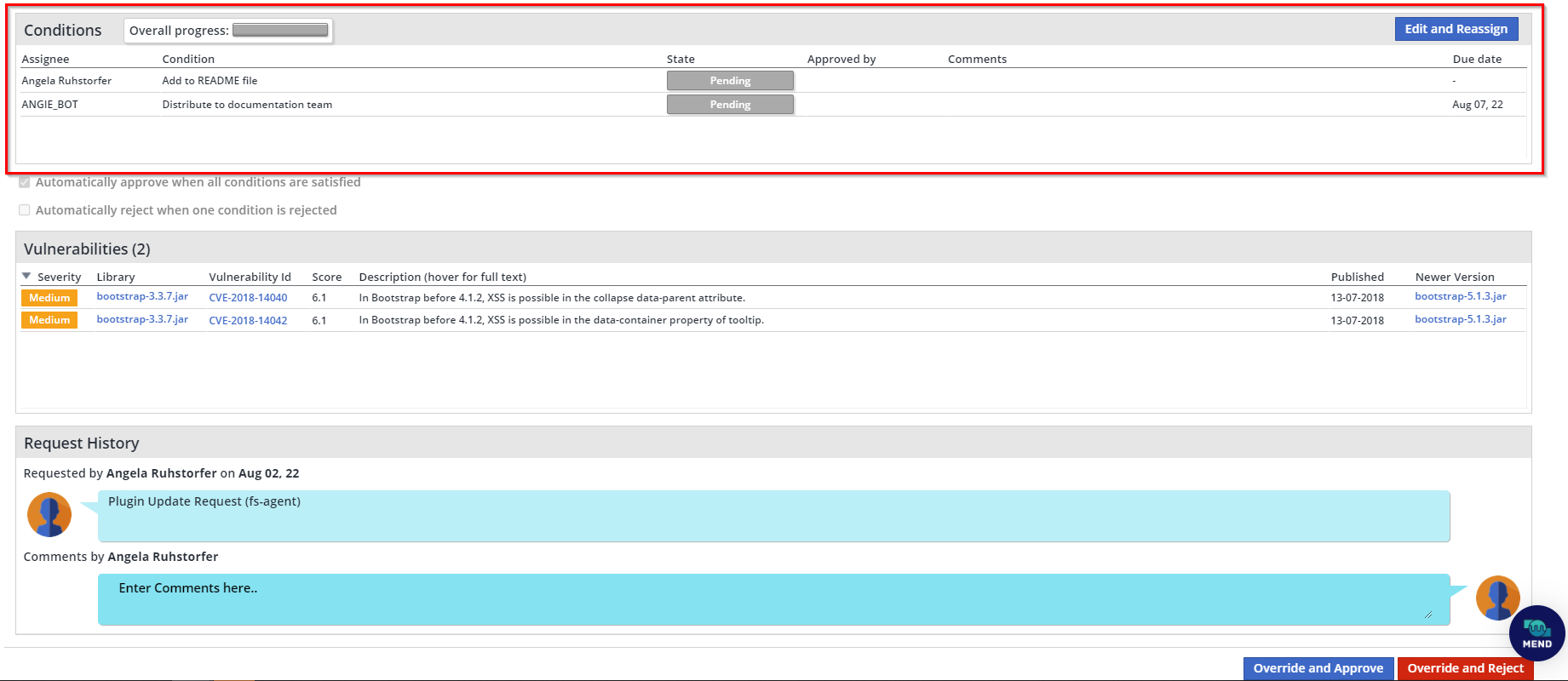1568x681 pixels.
Task: Open bootstrap-5.1.3.jar newer version link in first row
Action: [x=1460, y=296]
